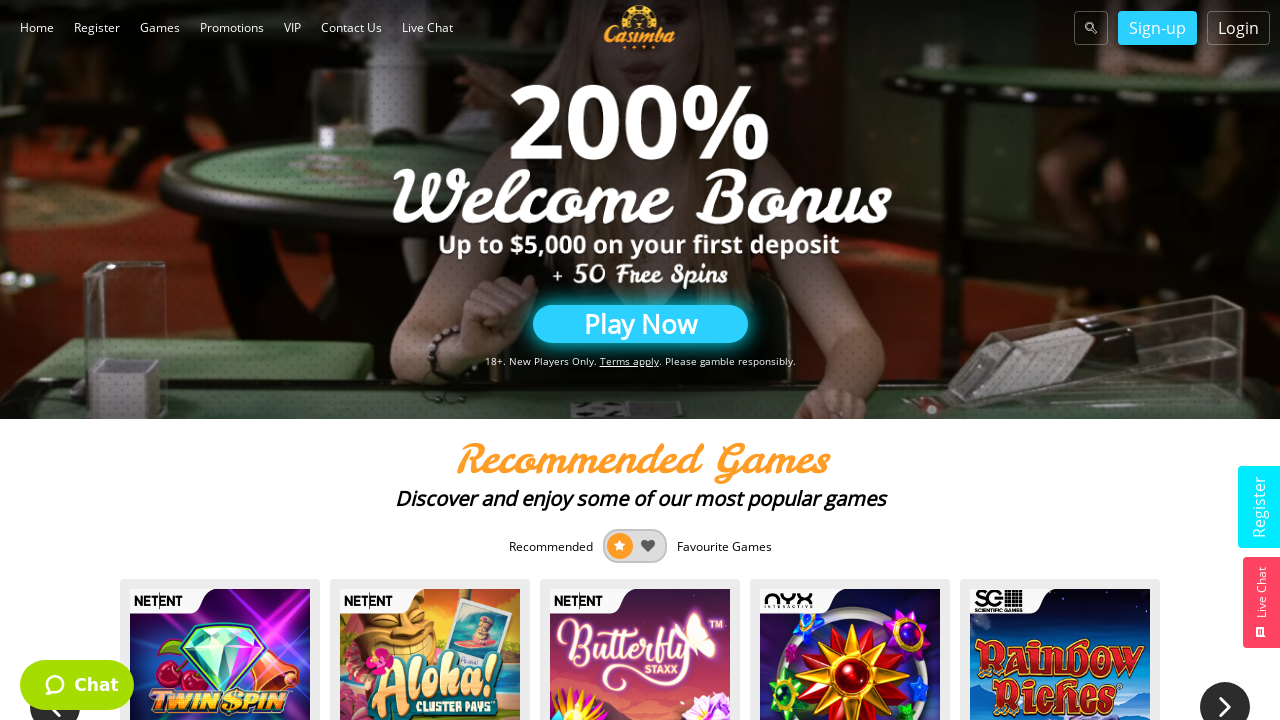The height and width of the screenshot is (720, 1280).
Task: Open the Promotions menu item
Action: click(232, 28)
